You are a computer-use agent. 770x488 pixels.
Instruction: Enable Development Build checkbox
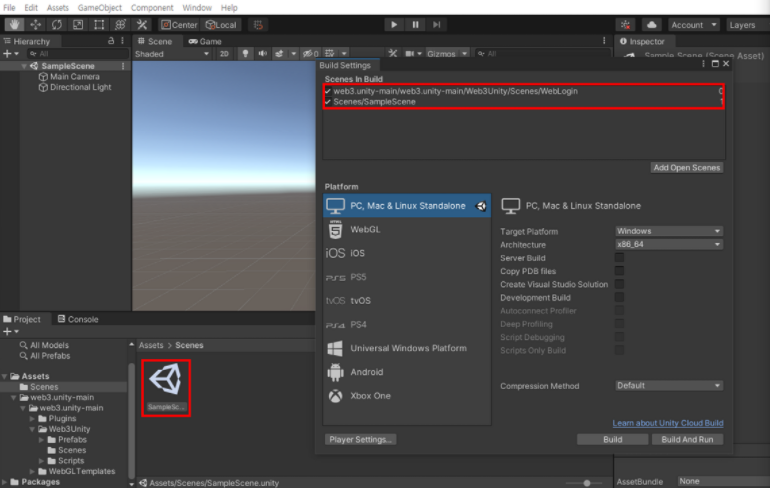619,298
